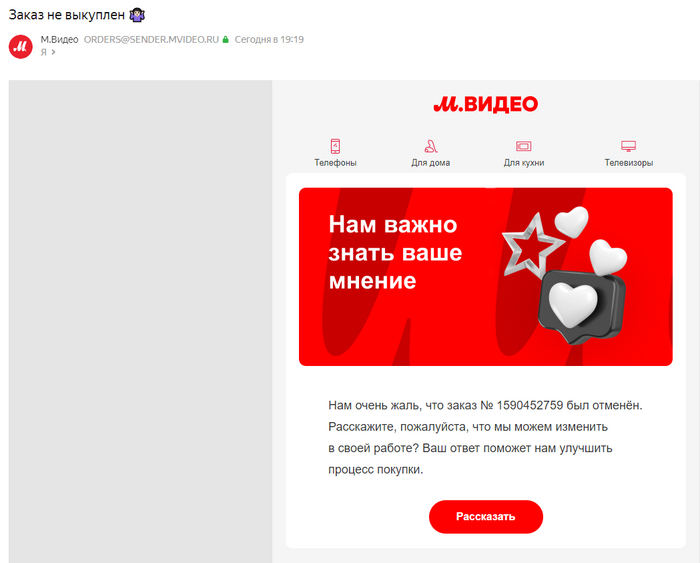Click the М.Видео sender avatar
The height and width of the screenshot is (563, 700).
[21, 46]
